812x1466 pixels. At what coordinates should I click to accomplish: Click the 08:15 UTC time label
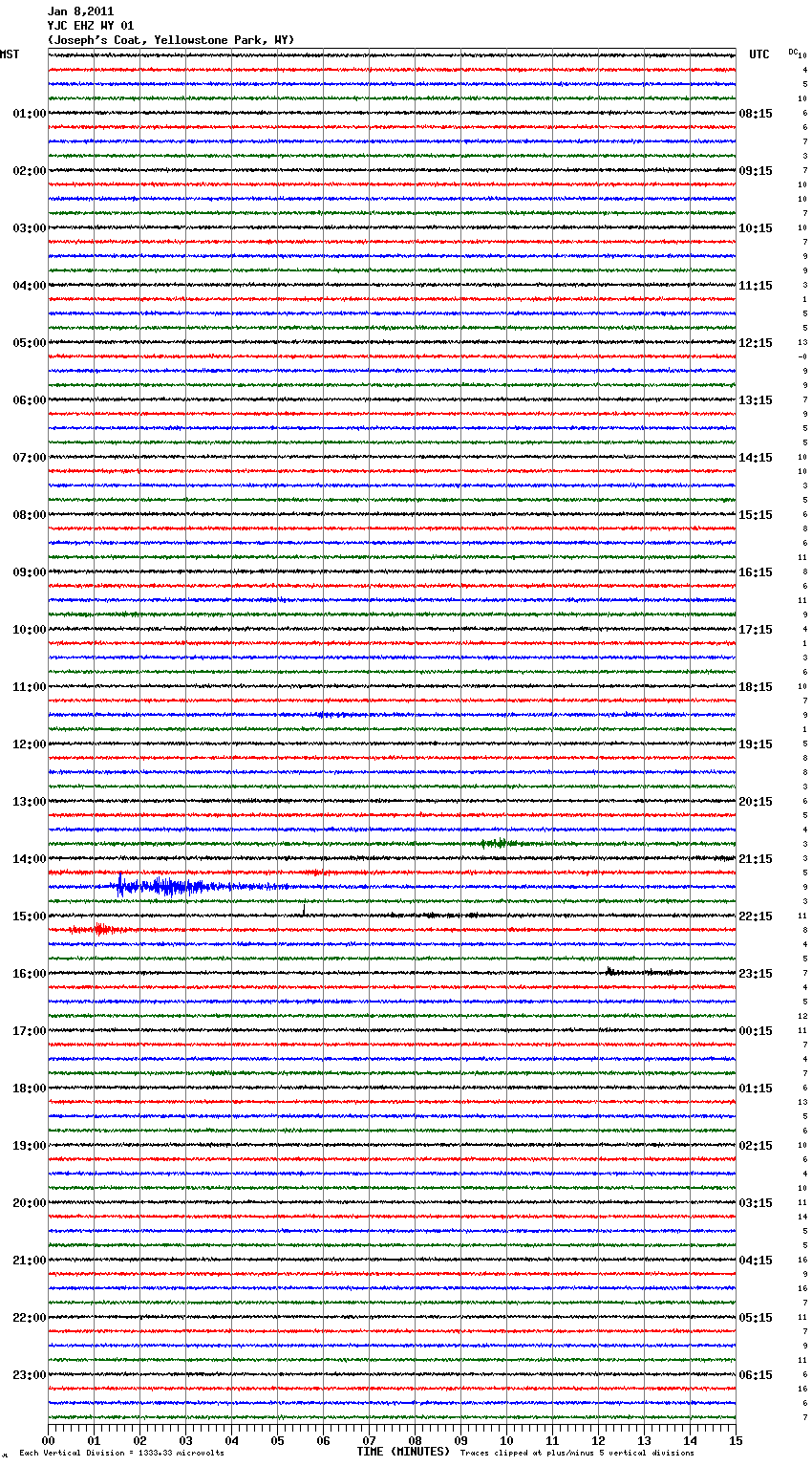(756, 114)
